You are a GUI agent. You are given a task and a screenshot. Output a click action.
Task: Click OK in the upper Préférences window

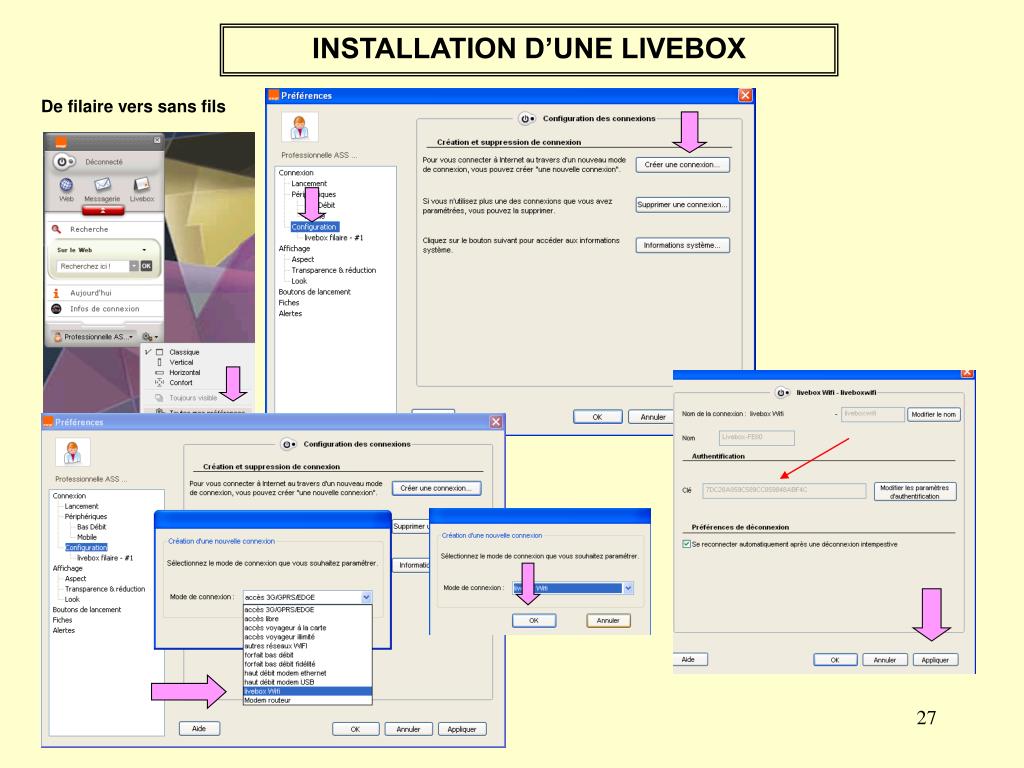[x=598, y=417]
